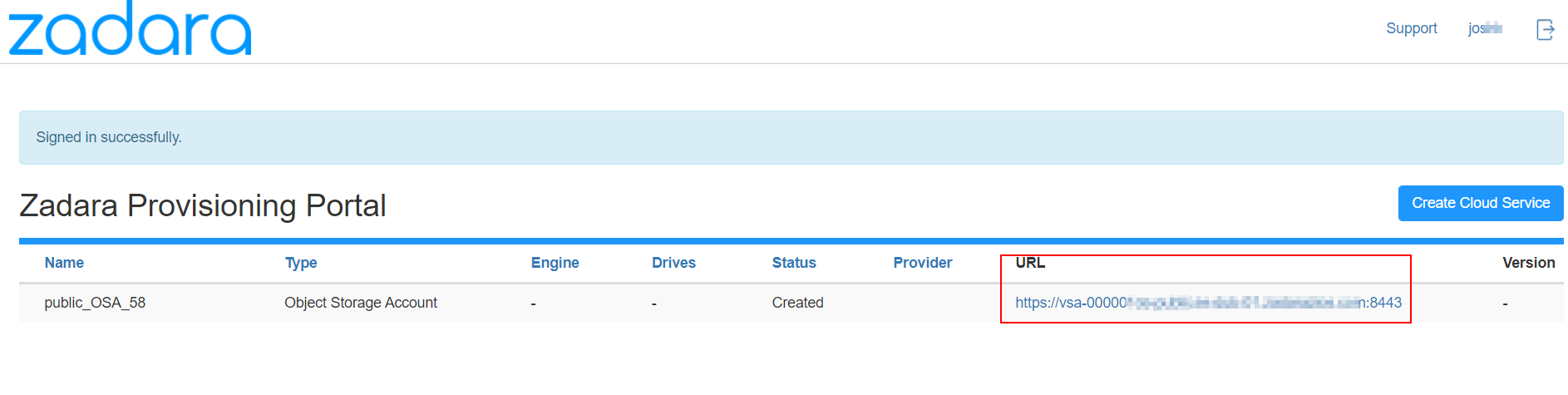Viewport: 1568px width, 395px height.
Task: Sort table by Status column
Action: click(794, 263)
